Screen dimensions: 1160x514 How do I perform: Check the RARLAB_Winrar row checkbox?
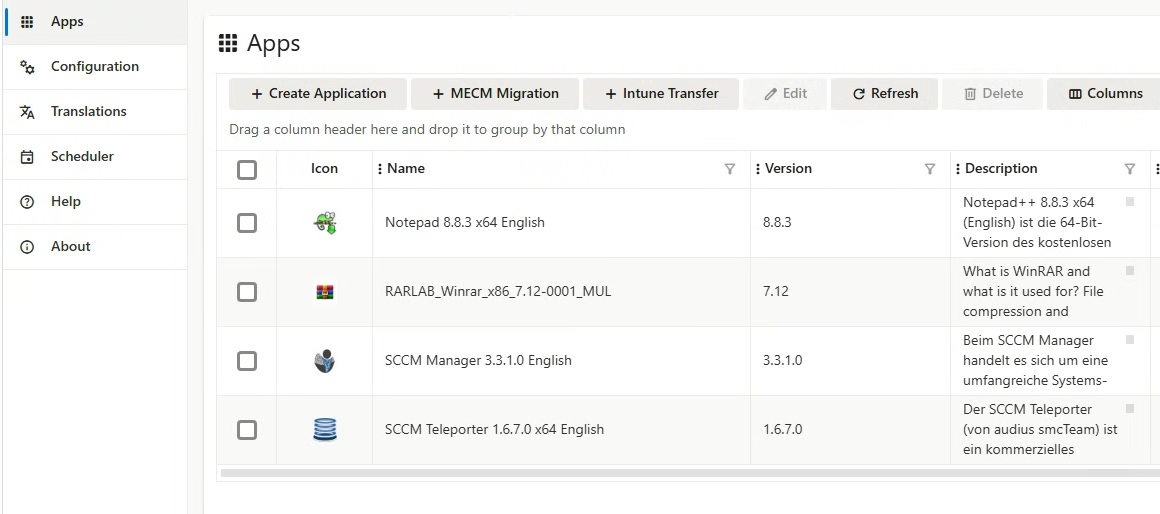point(247,292)
